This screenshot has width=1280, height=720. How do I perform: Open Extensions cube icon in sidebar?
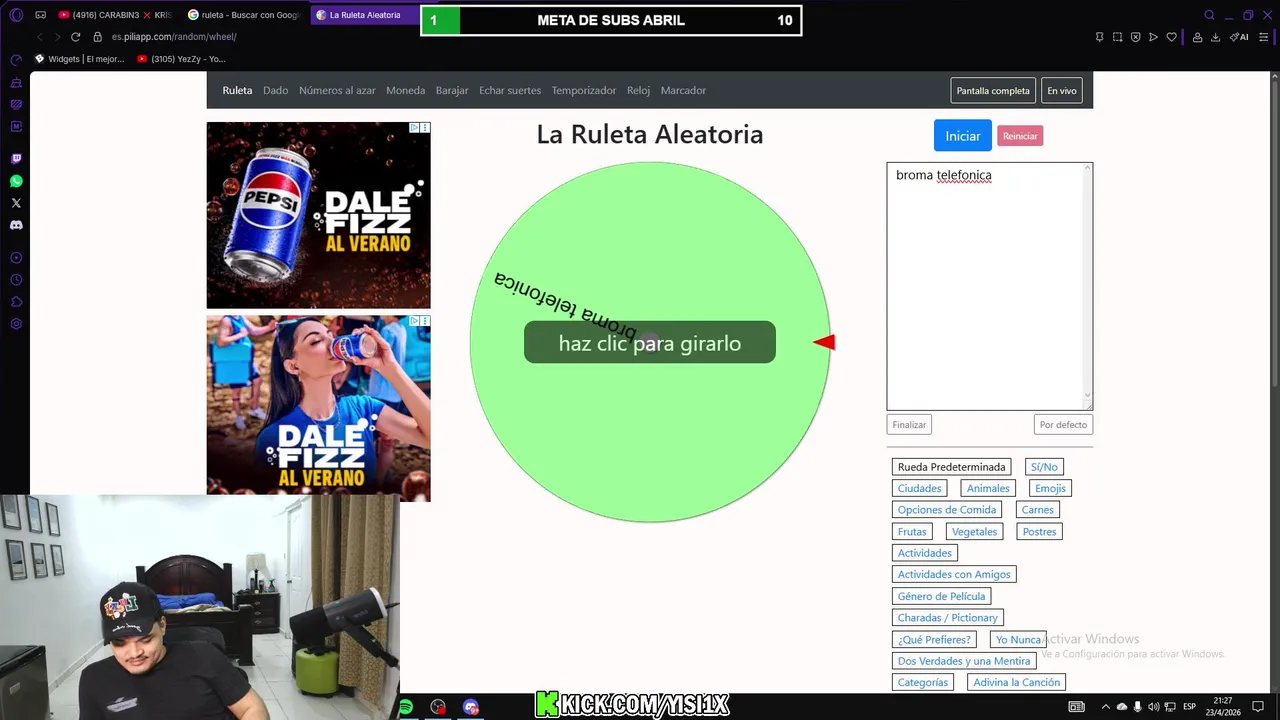[16, 302]
